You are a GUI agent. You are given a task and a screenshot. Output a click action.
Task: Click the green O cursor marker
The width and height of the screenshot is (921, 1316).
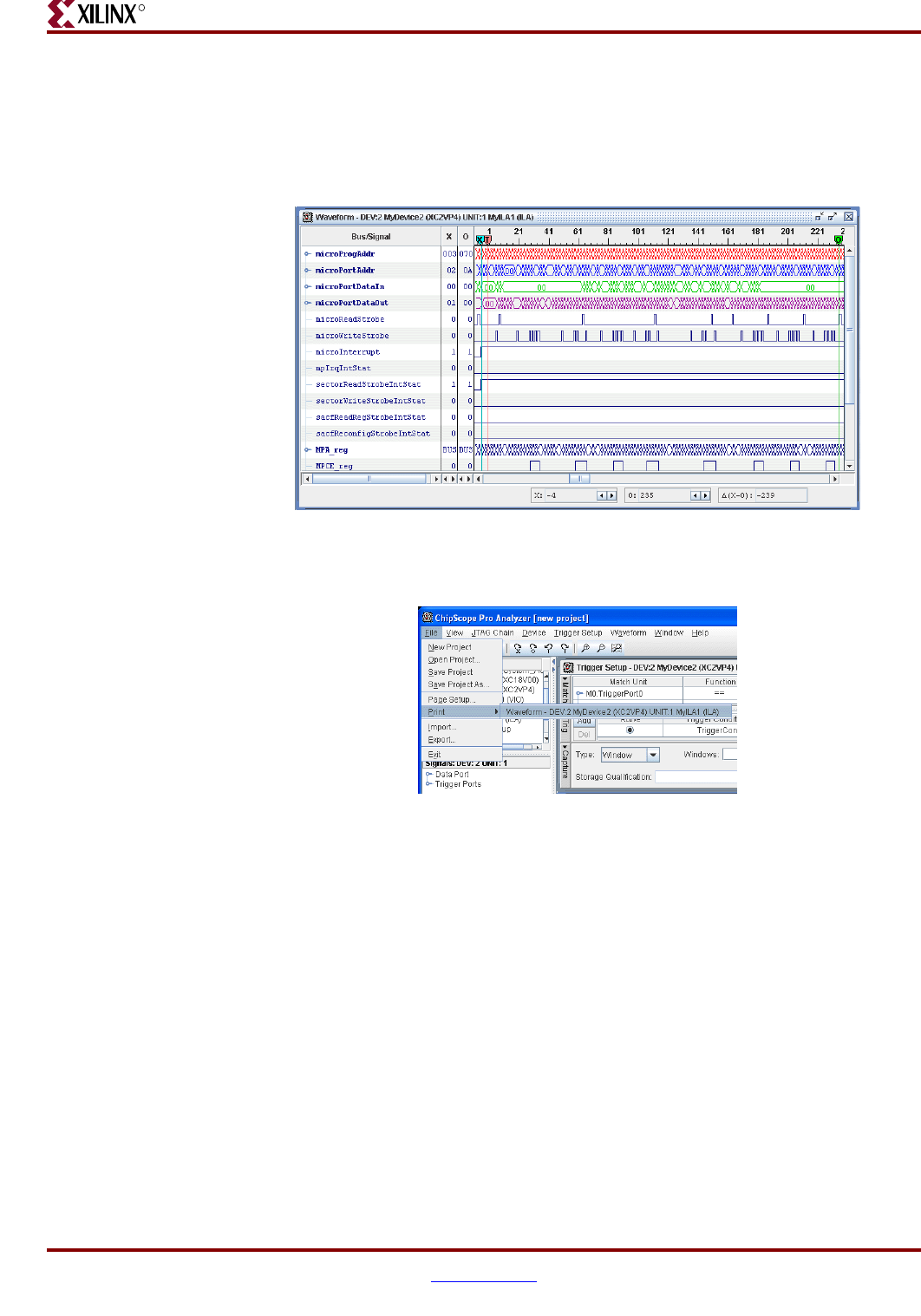(839, 240)
